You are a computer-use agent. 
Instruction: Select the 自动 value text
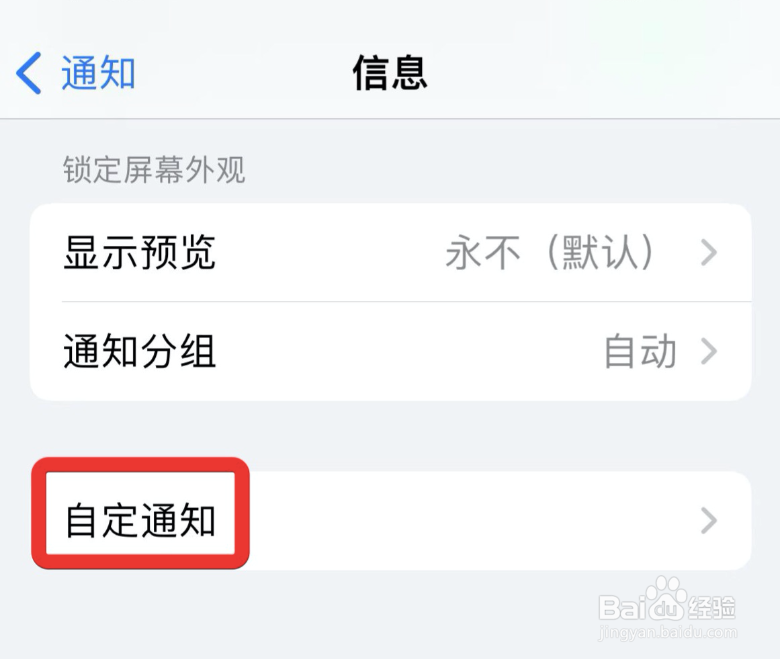(x=640, y=352)
